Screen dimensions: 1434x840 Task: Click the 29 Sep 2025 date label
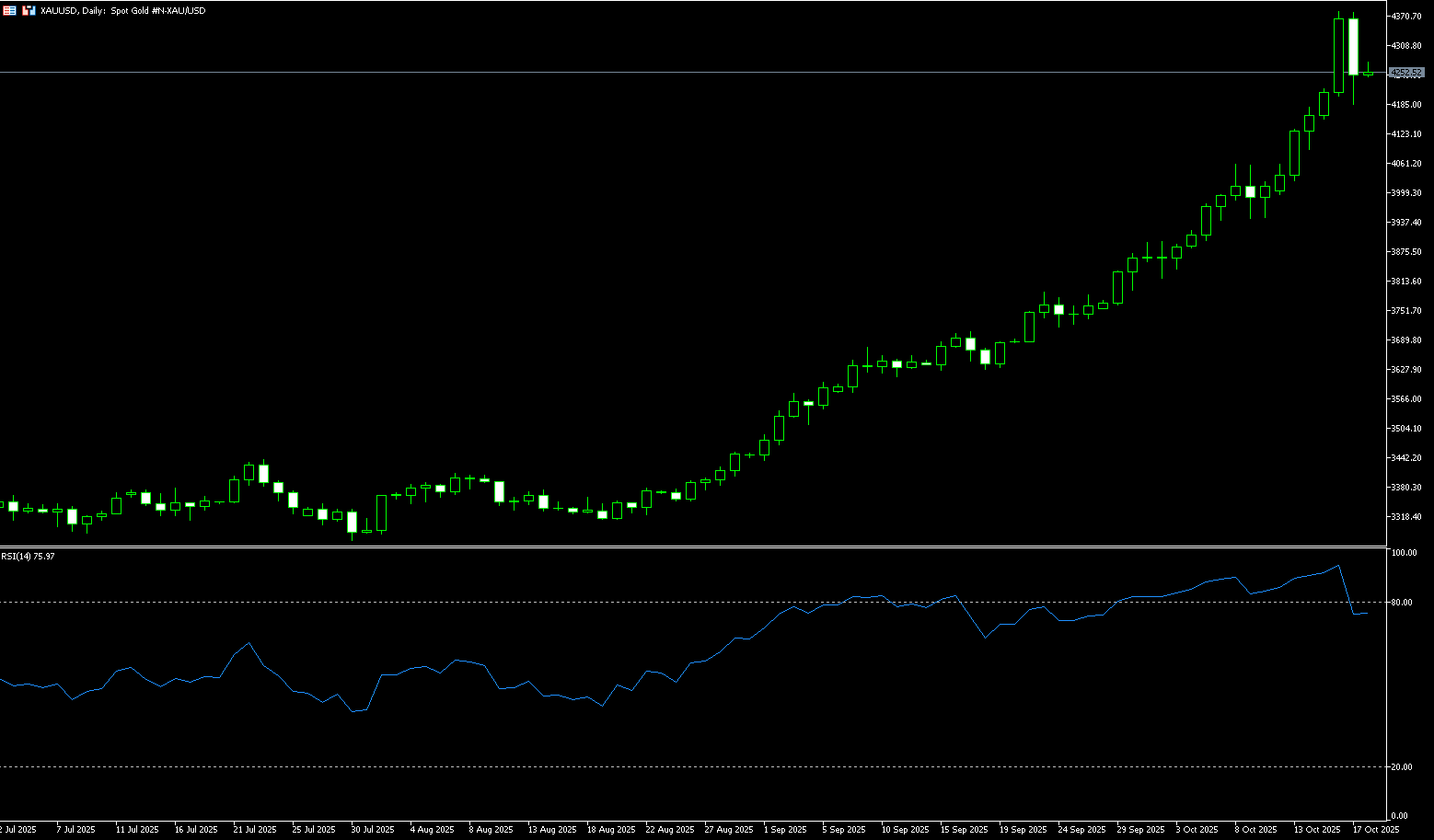coord(1140,830)
